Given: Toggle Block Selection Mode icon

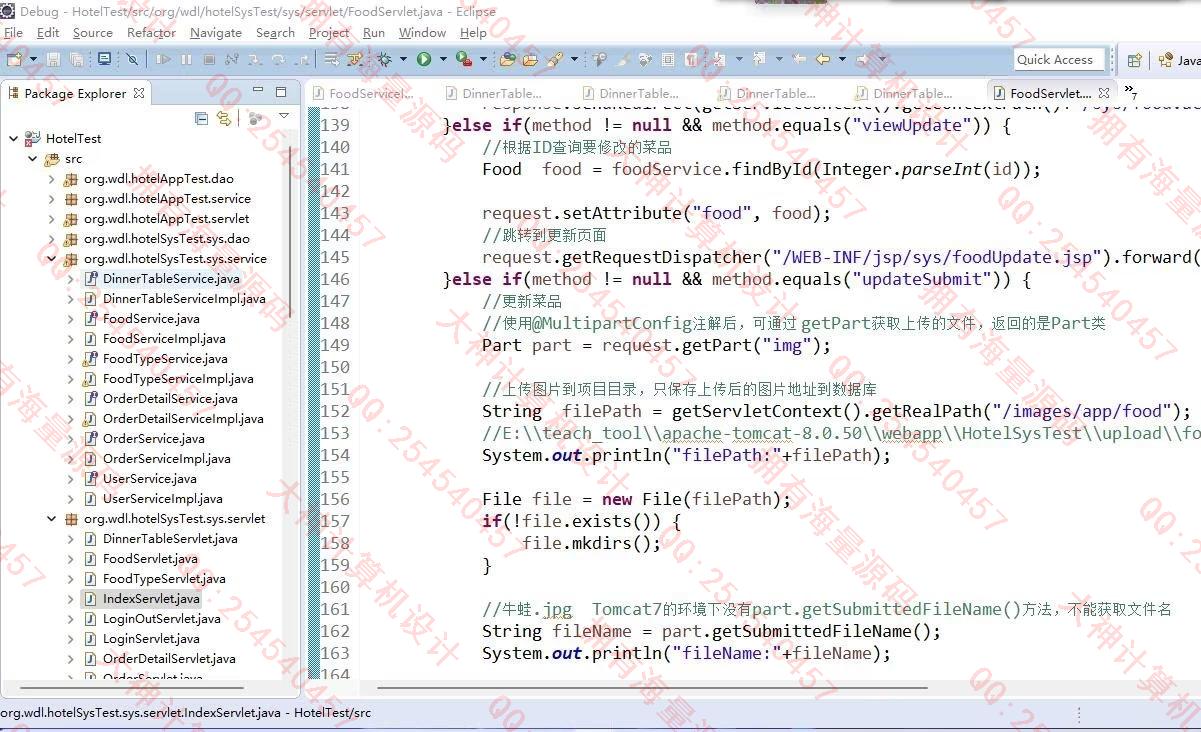Looking at the screenshot, I should pos(668,60).
